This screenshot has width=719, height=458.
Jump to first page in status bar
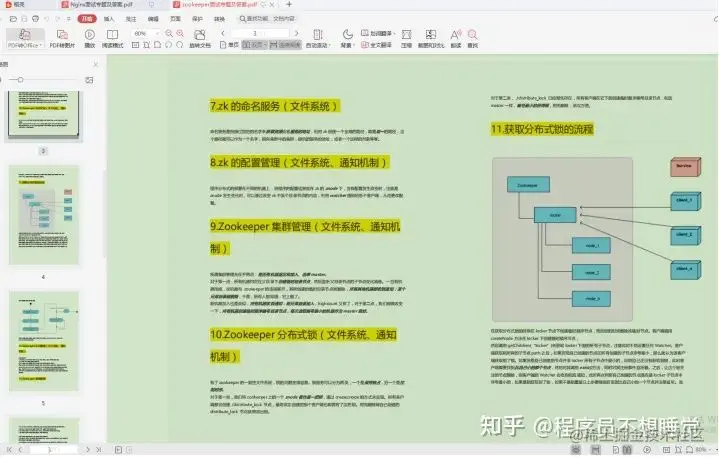coord(9,450)
